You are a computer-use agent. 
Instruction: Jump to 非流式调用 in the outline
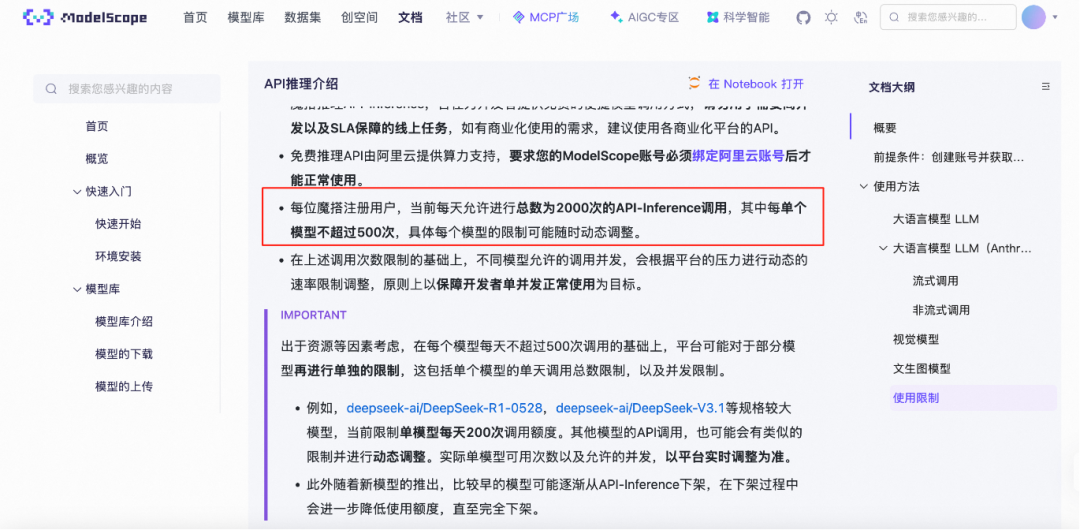(941, 309)
